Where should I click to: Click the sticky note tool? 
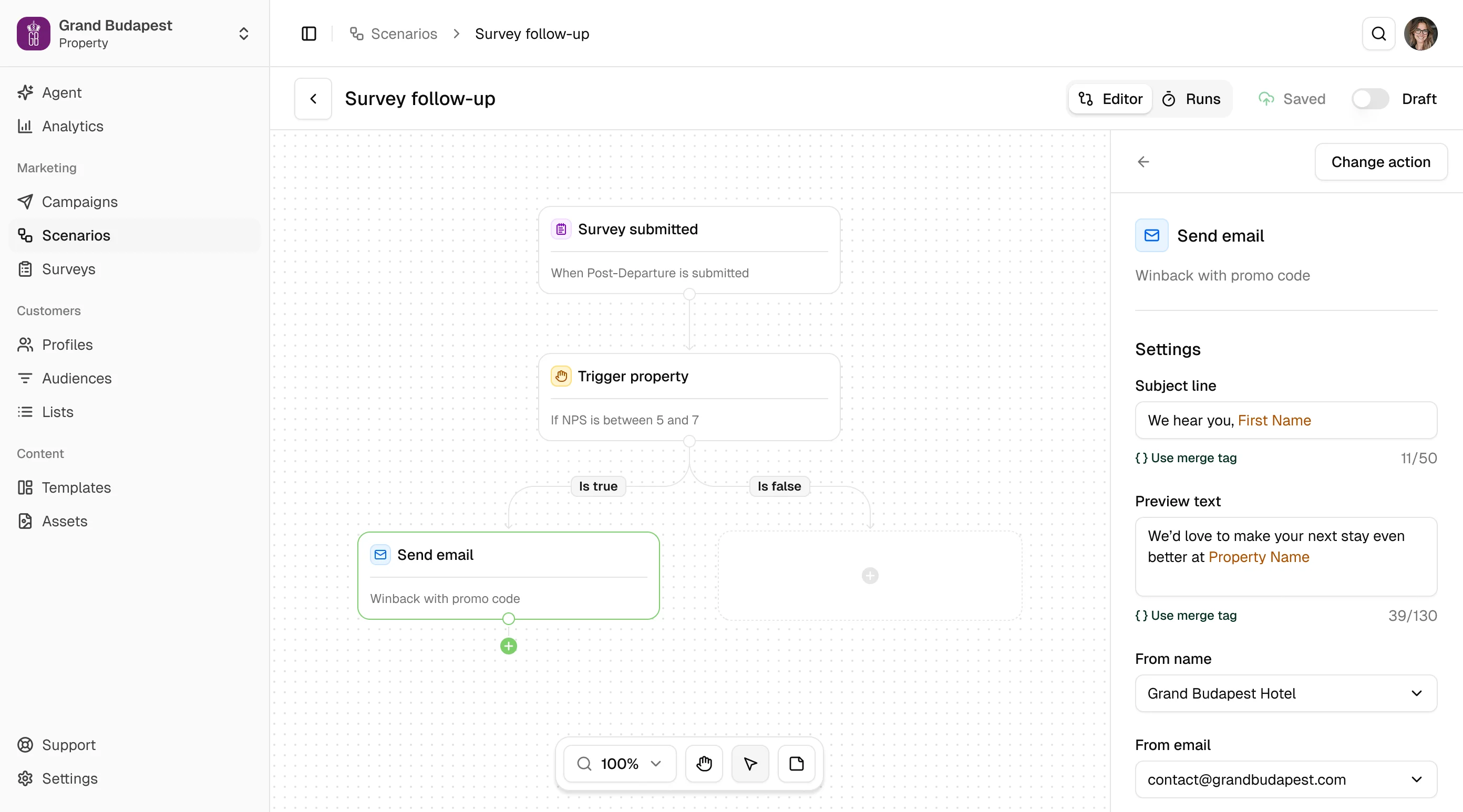click(797, 764)
